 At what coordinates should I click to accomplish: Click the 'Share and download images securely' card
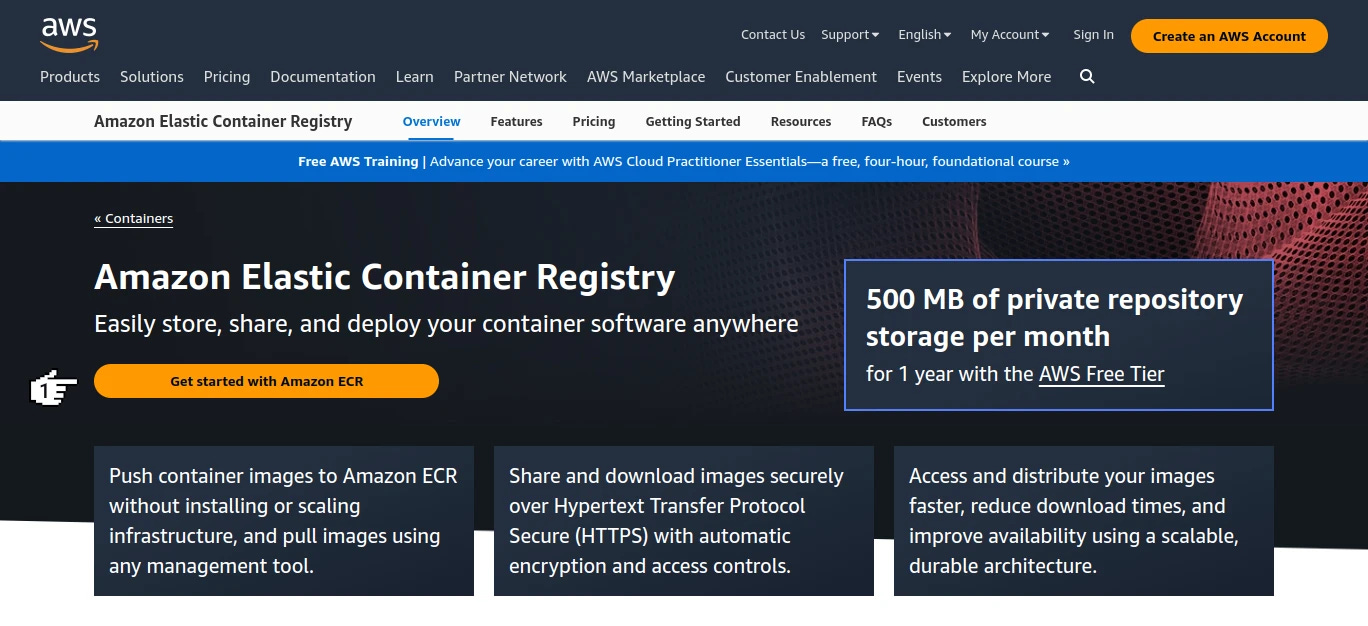684,521
